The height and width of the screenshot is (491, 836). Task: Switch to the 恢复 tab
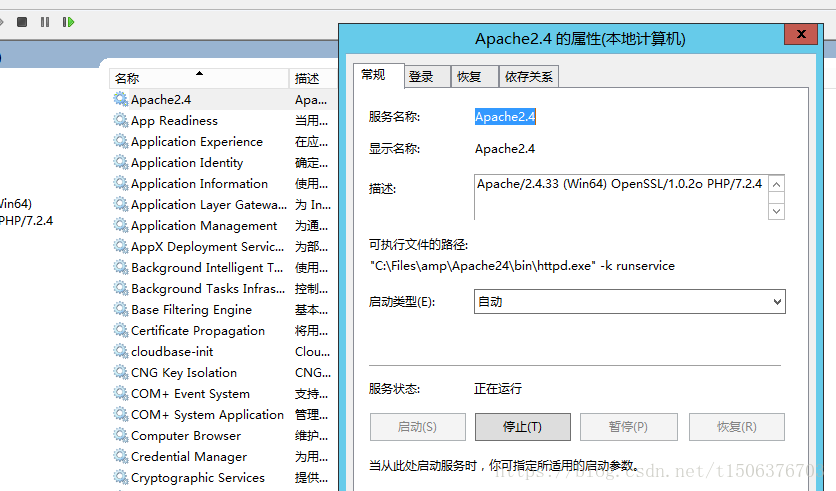pos(475,77)
